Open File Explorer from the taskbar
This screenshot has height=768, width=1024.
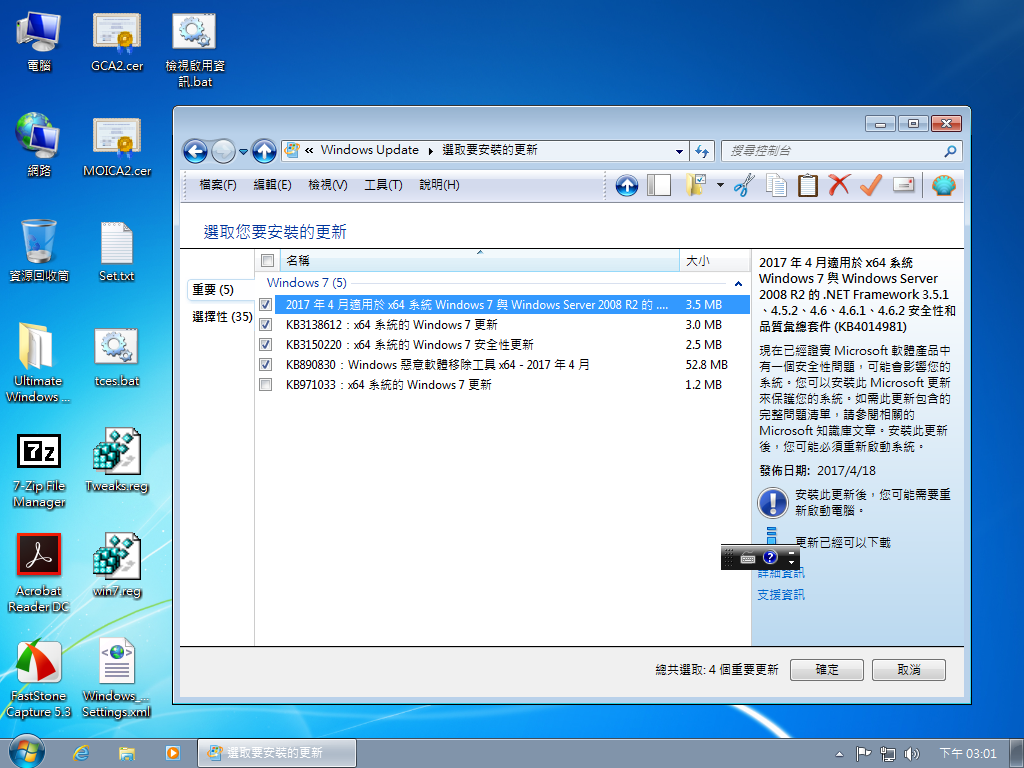coord(127,753)
